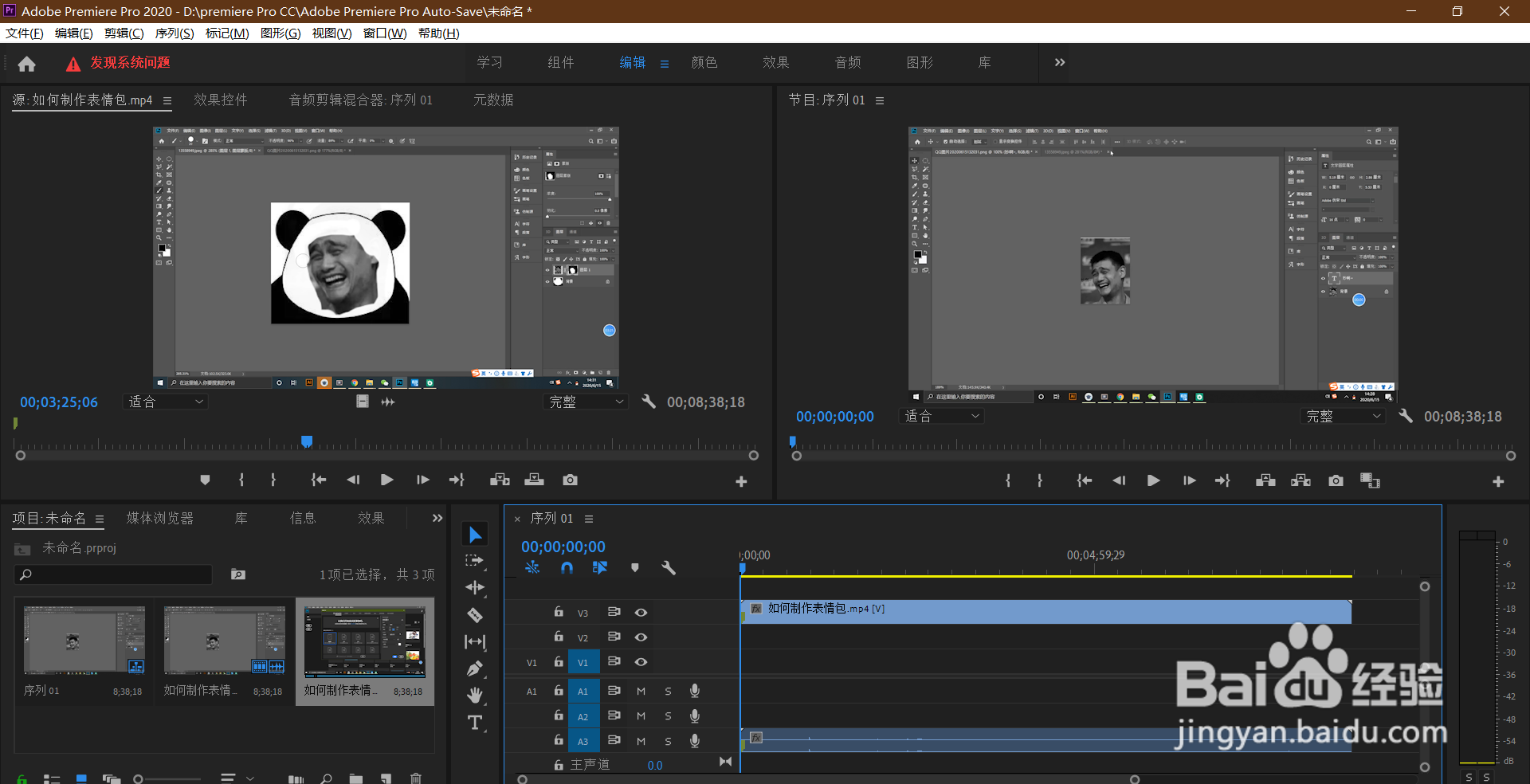The height and width of the screenshot is (784, 1530).
Task: Select the Pen tool
Action: point(475,668)
